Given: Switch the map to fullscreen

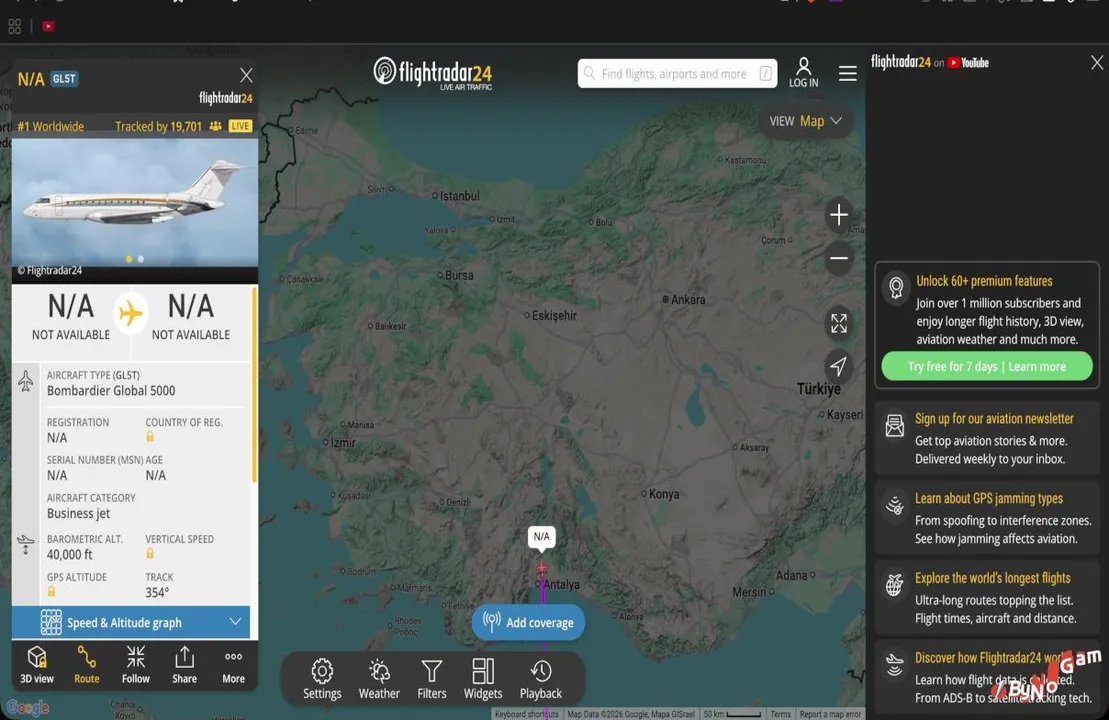Looking at the screenshot, I should 839,323.
